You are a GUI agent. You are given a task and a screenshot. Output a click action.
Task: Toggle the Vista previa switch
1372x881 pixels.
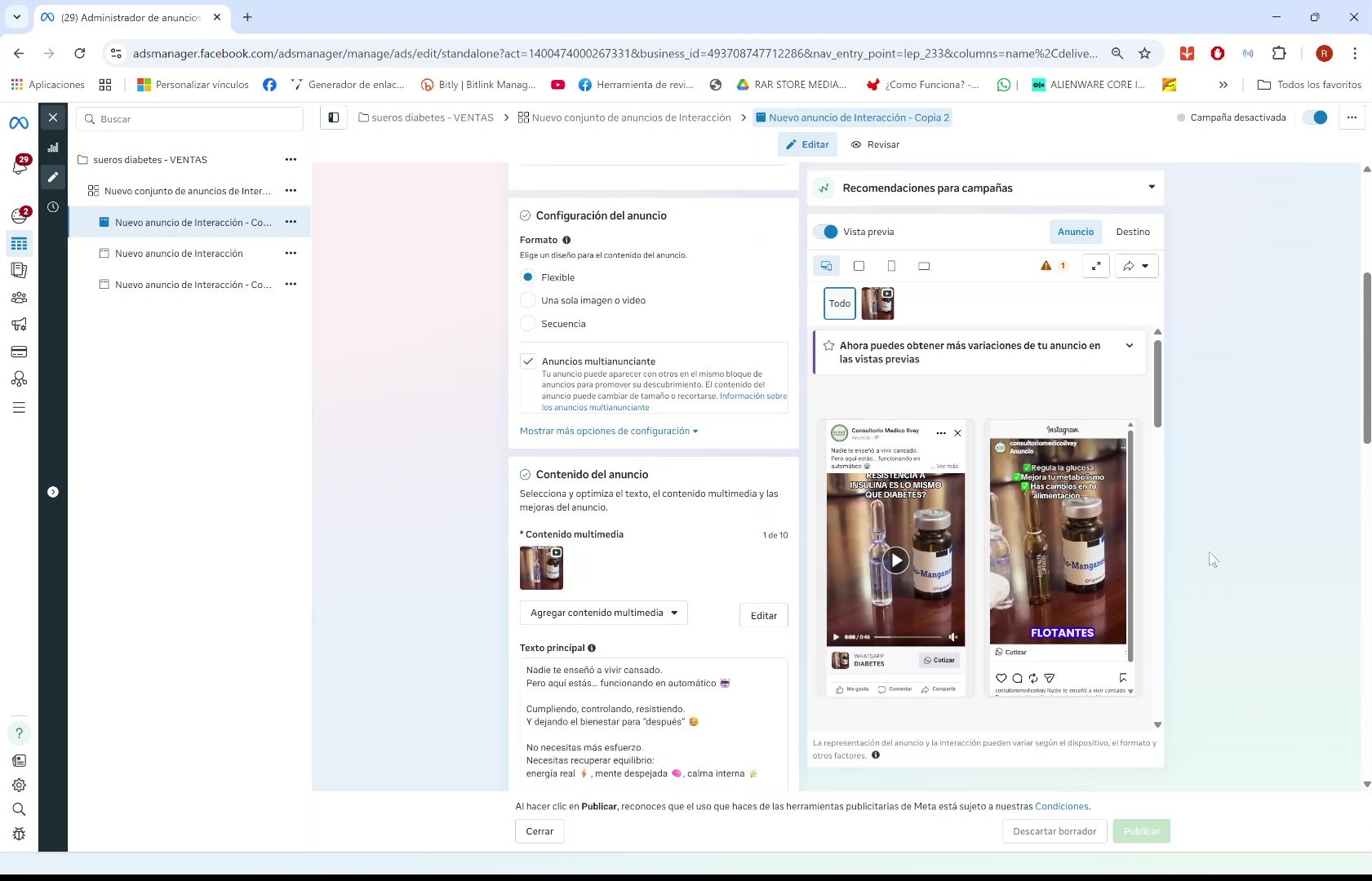tap(827, 232)
